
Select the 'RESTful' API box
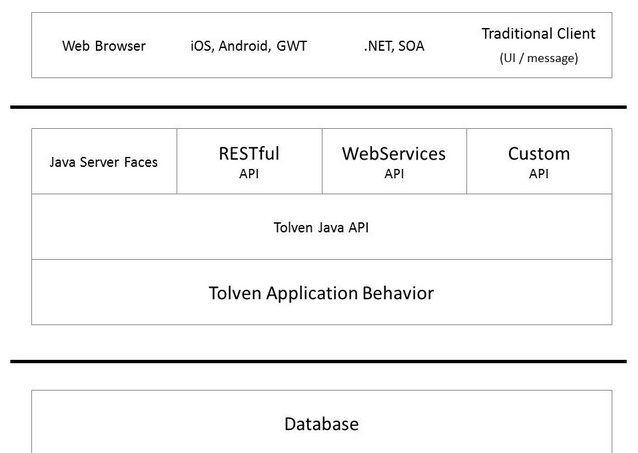click(249, 161)
